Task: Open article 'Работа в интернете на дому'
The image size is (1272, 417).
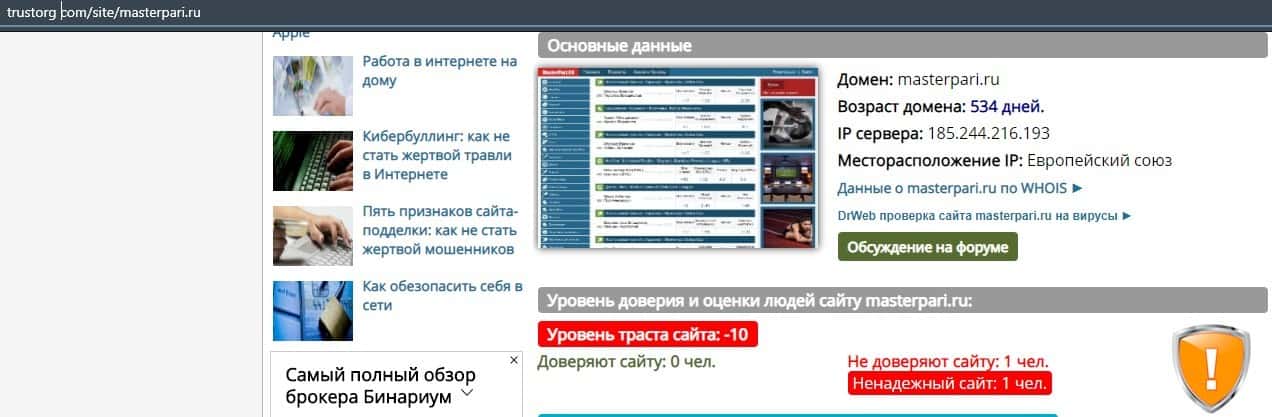Action: pos(440,71)
